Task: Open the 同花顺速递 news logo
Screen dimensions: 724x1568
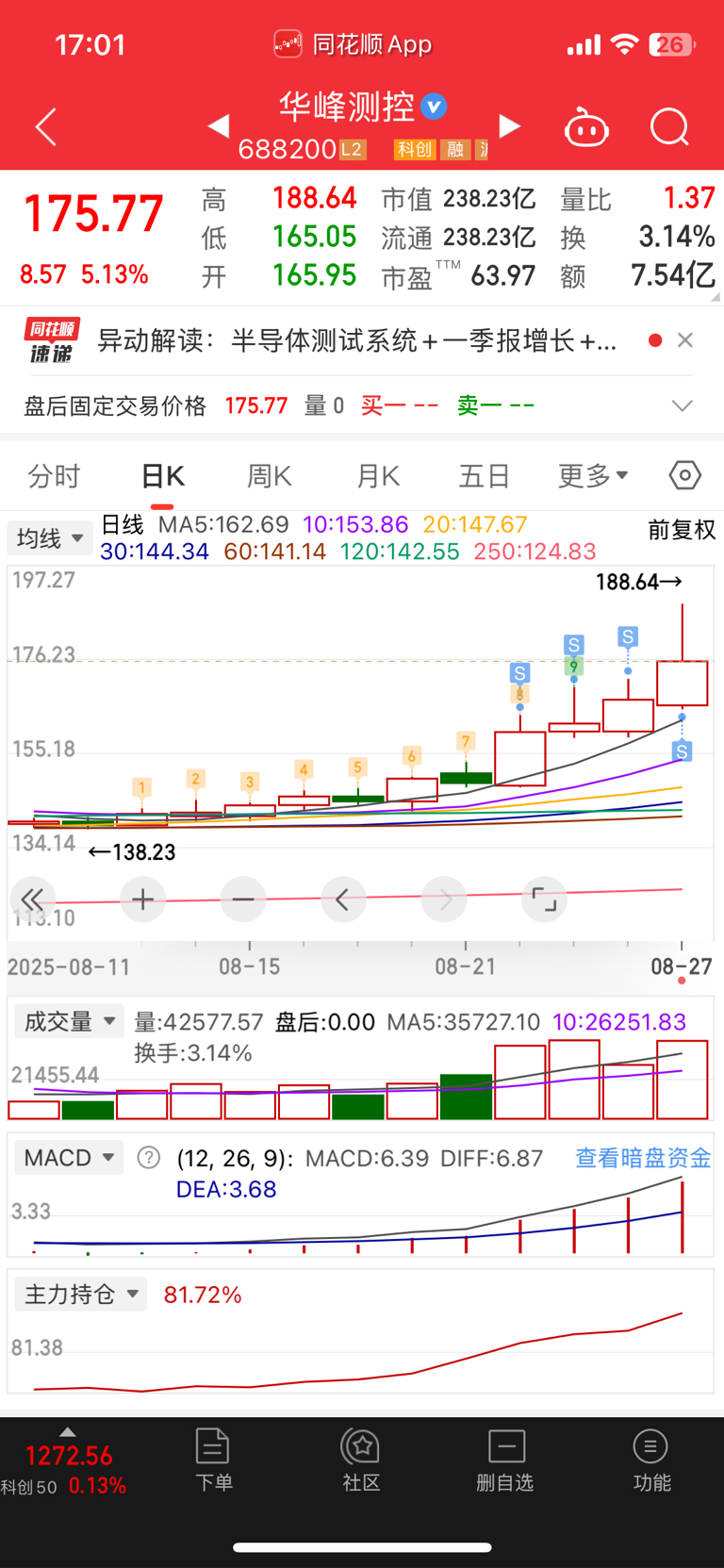Action: pos(52,340)
